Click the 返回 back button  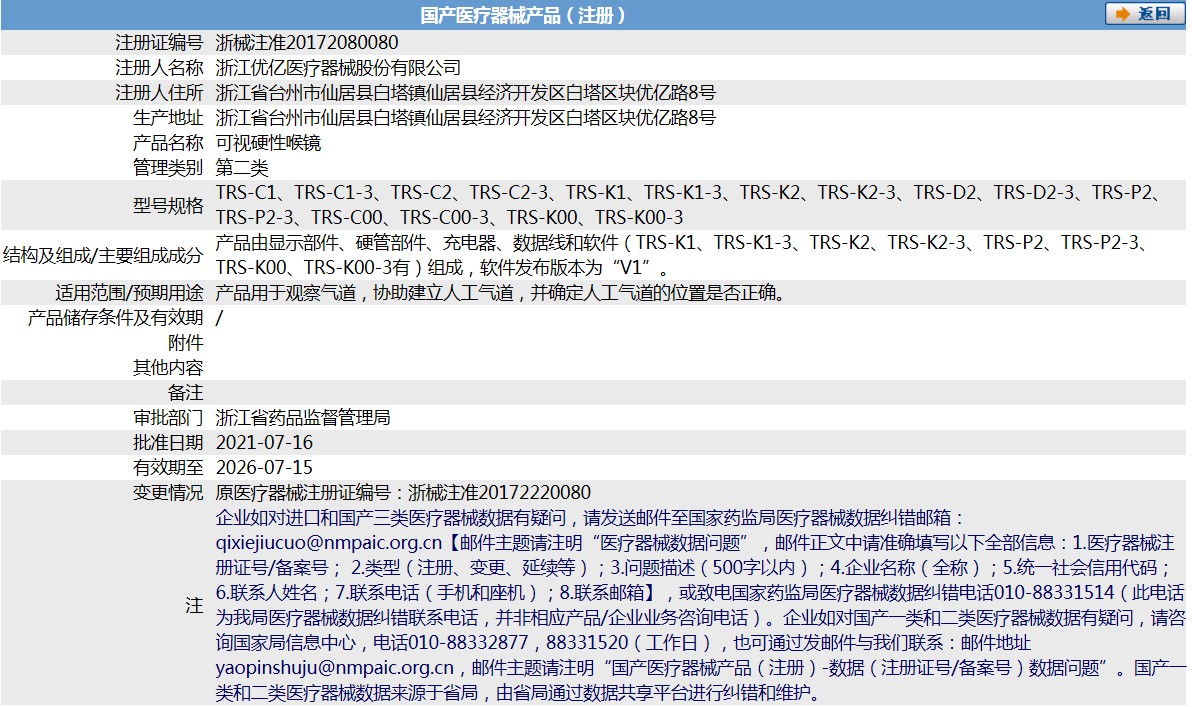pyautogui.click(x=1144, y=14)
